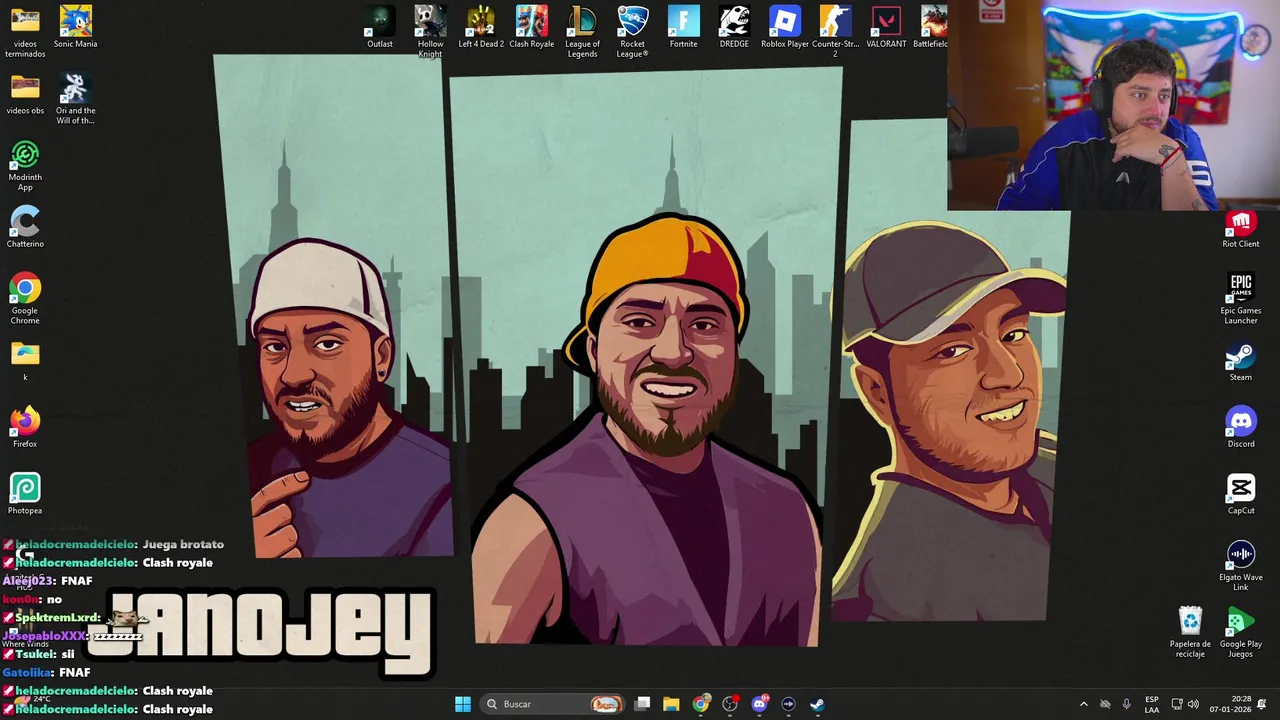Open the notifications bell

pyautogui.click(x=1262, y=704)
